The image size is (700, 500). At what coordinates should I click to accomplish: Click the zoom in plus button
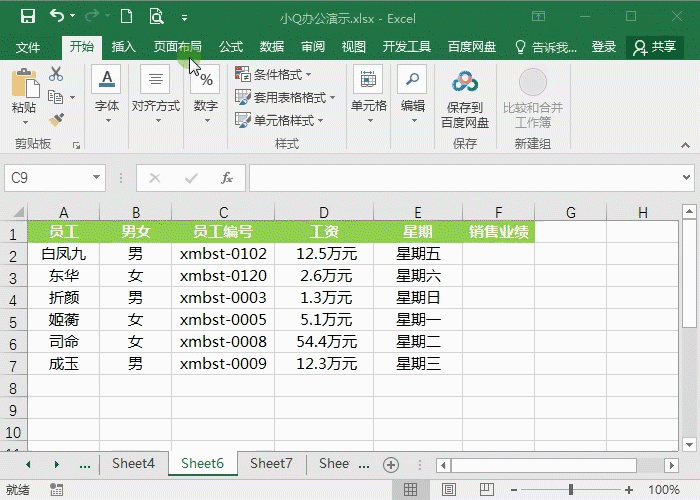coord(628,490)
